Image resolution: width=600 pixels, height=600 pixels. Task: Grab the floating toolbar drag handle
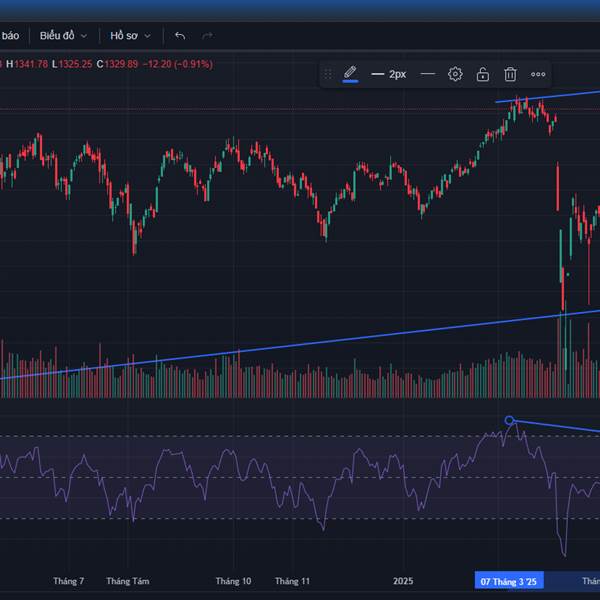328,74
